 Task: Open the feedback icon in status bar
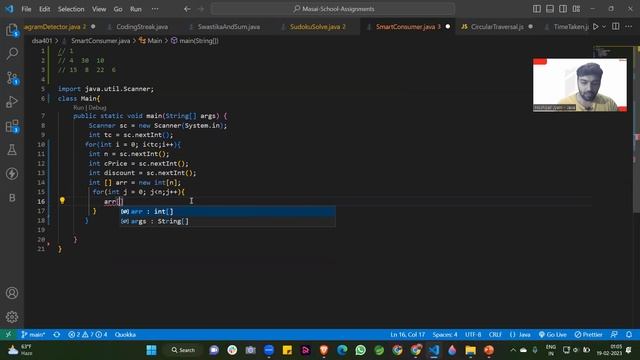pos(614,334)
